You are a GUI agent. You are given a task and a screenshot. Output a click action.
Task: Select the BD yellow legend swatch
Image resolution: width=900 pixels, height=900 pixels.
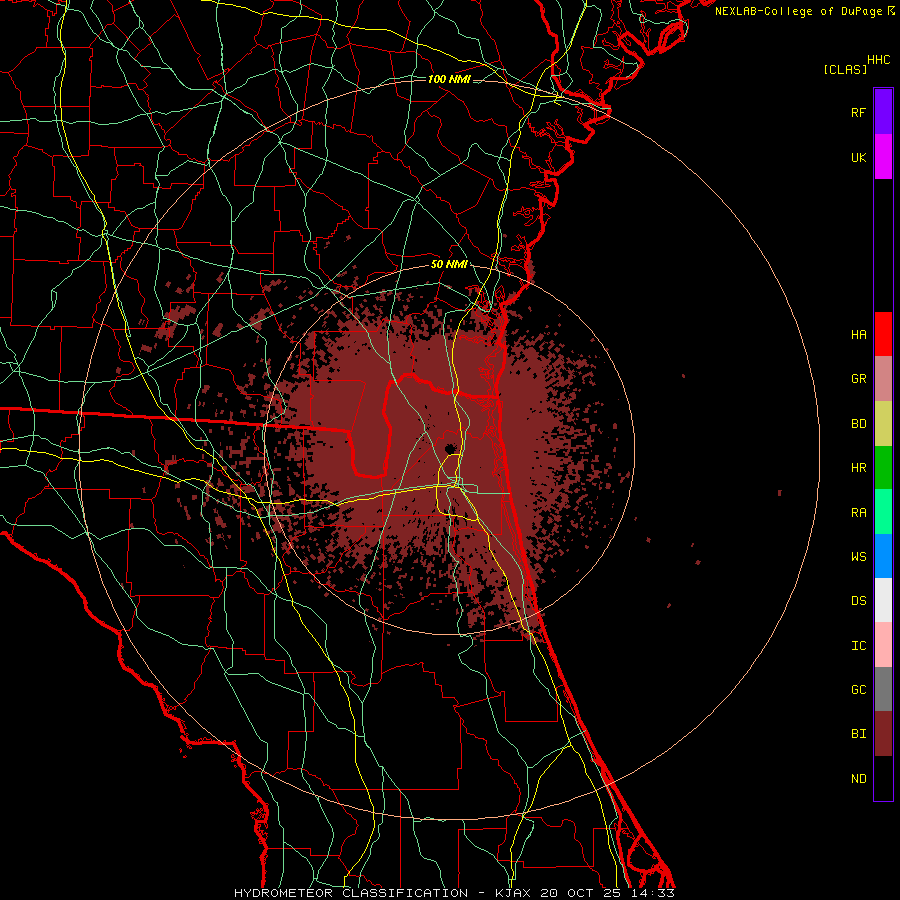(x=883, y=424)
